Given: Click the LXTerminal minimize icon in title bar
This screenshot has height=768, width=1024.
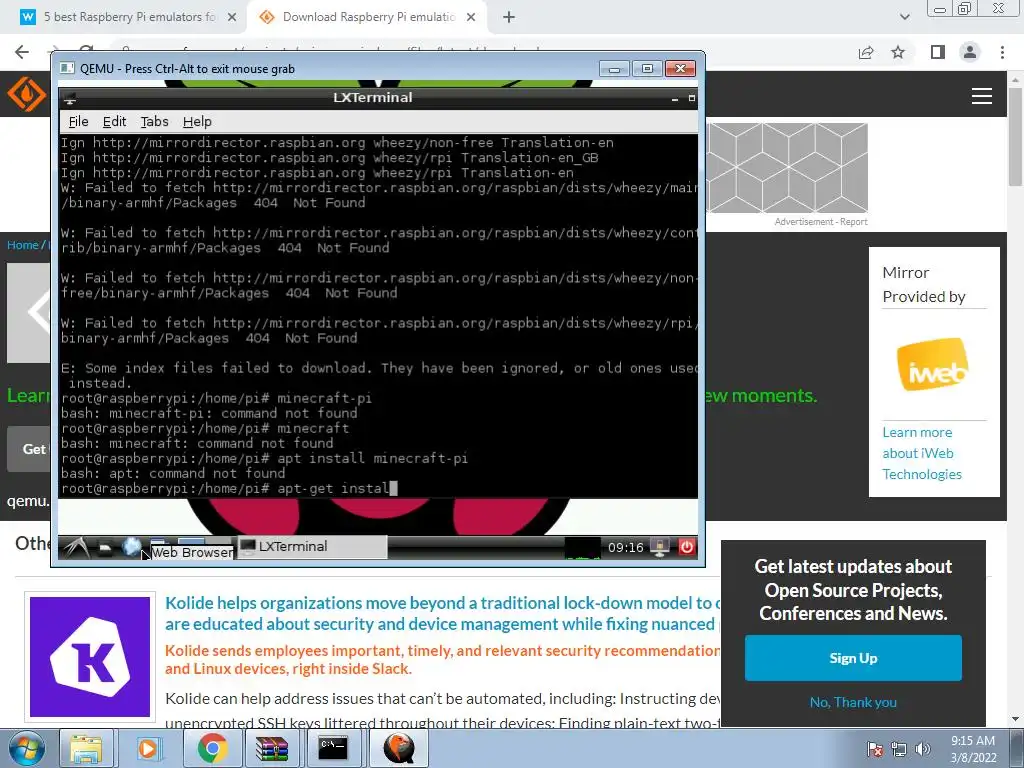Looking at the screenshot, I should [675, 99].
